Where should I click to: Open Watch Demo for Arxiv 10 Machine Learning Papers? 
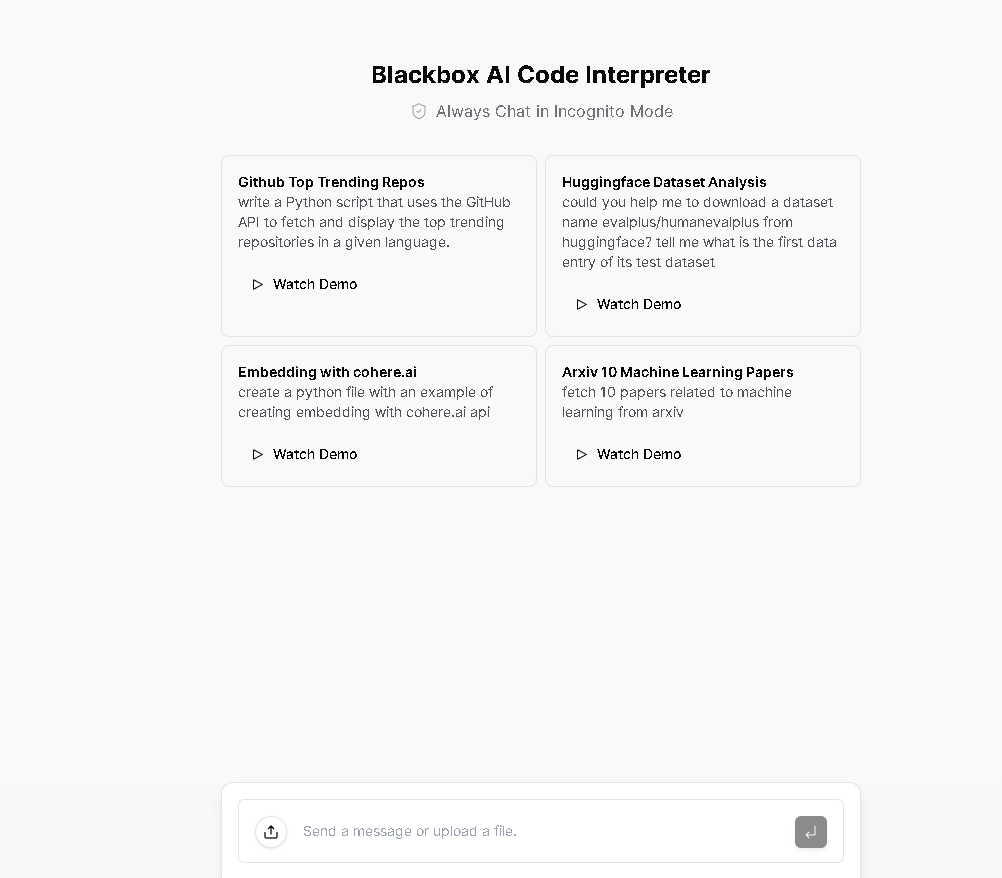pyautogui.click(x=638, y=454)
